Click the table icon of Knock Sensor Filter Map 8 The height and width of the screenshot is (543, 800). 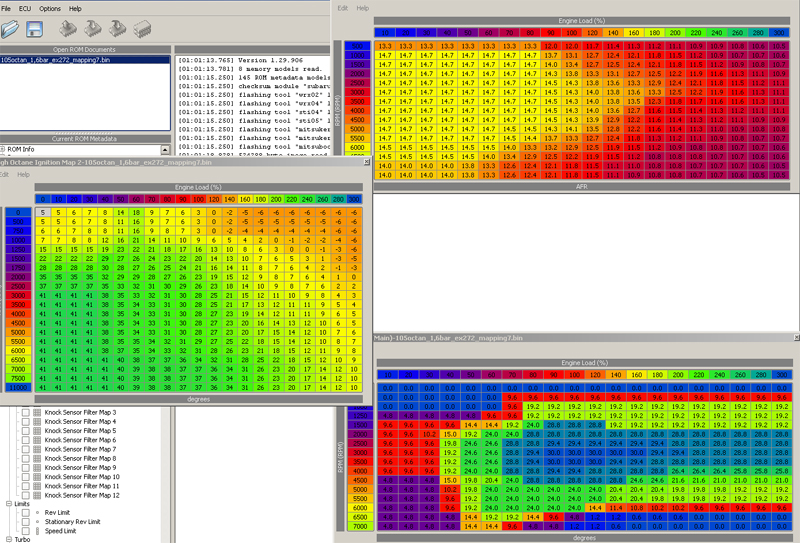coord(37,458)
